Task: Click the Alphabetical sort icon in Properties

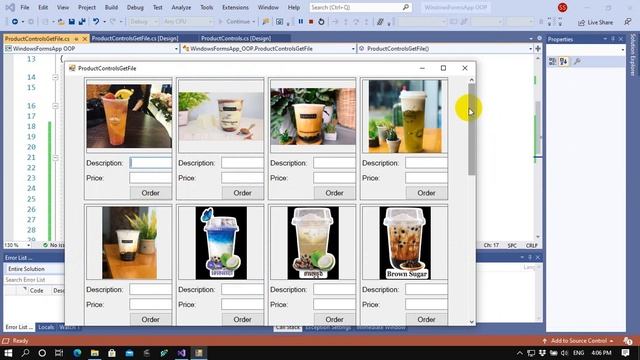Action: (x=564, y=62)
